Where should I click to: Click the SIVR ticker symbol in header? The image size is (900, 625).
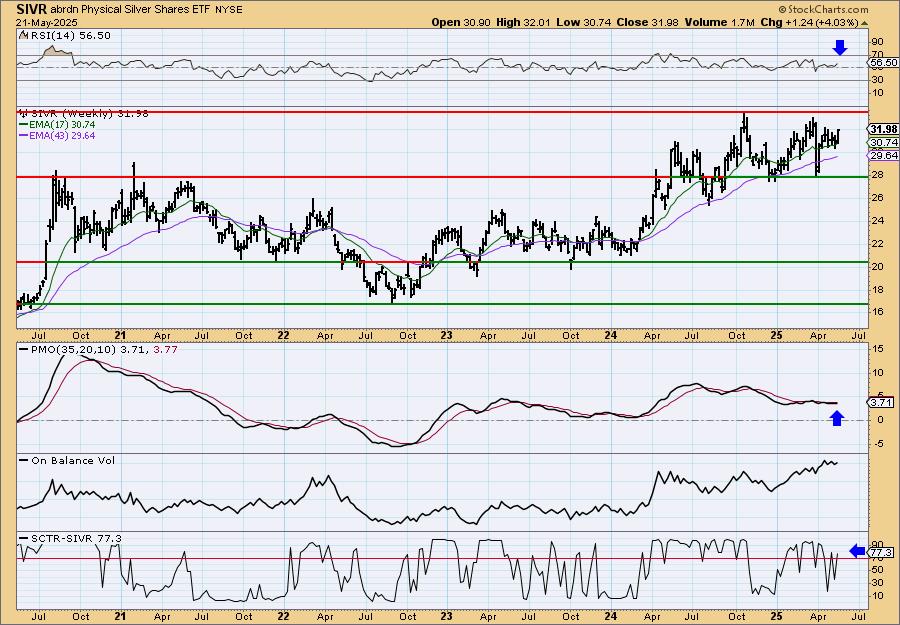(x=32, y=9)
